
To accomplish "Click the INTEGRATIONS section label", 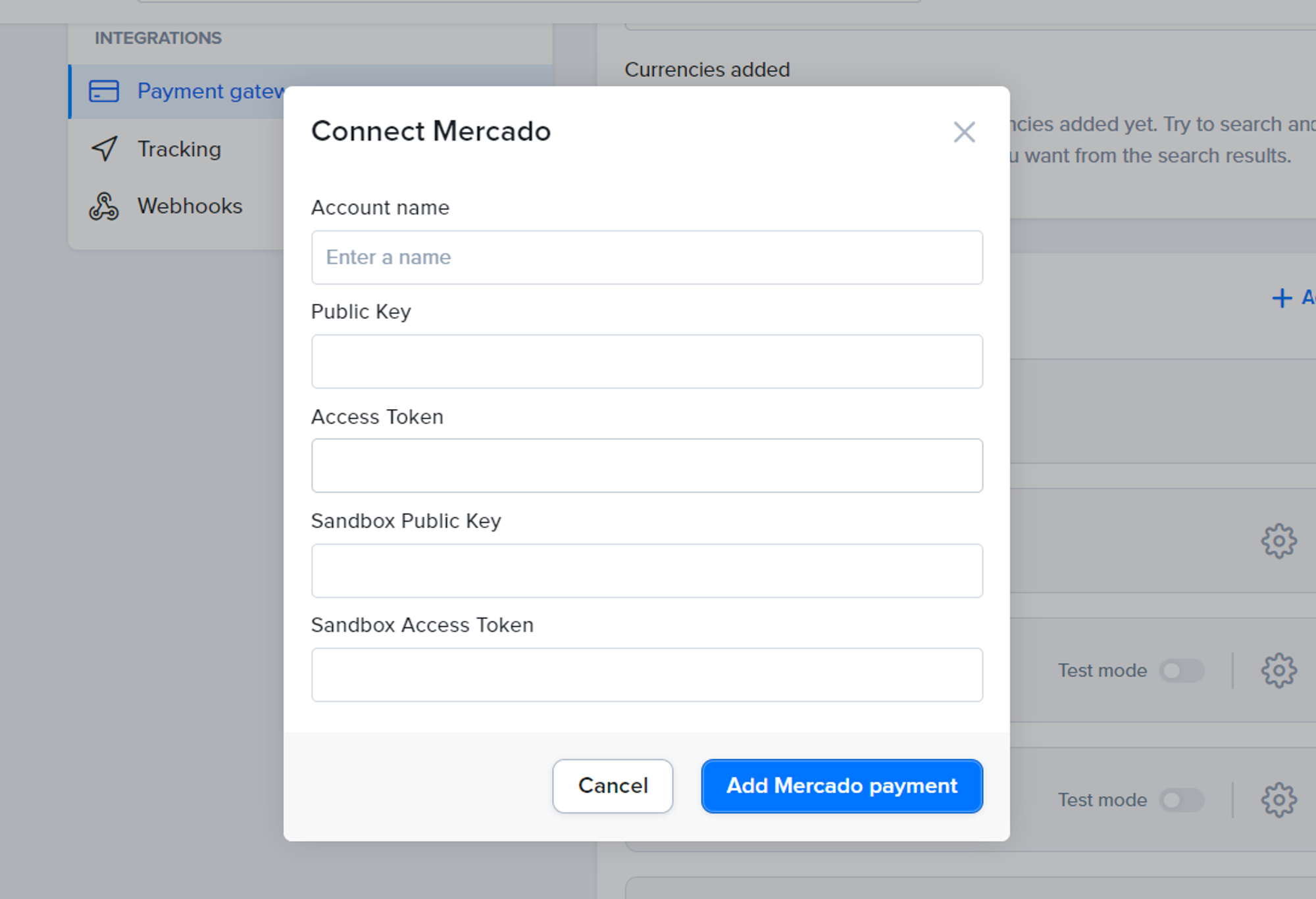I will click(x=158, y=38).
